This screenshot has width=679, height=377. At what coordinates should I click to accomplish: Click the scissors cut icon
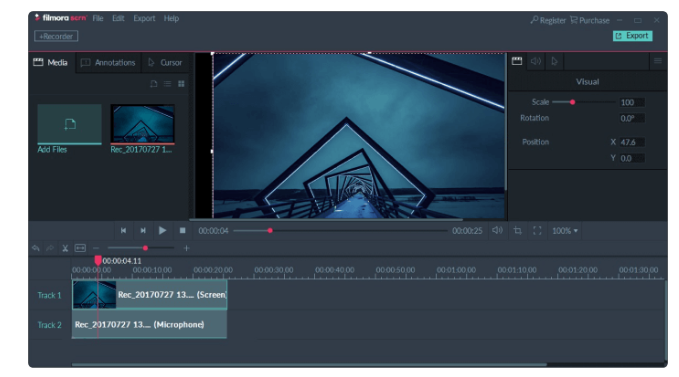pyautogui.click(x=65, y=248)
